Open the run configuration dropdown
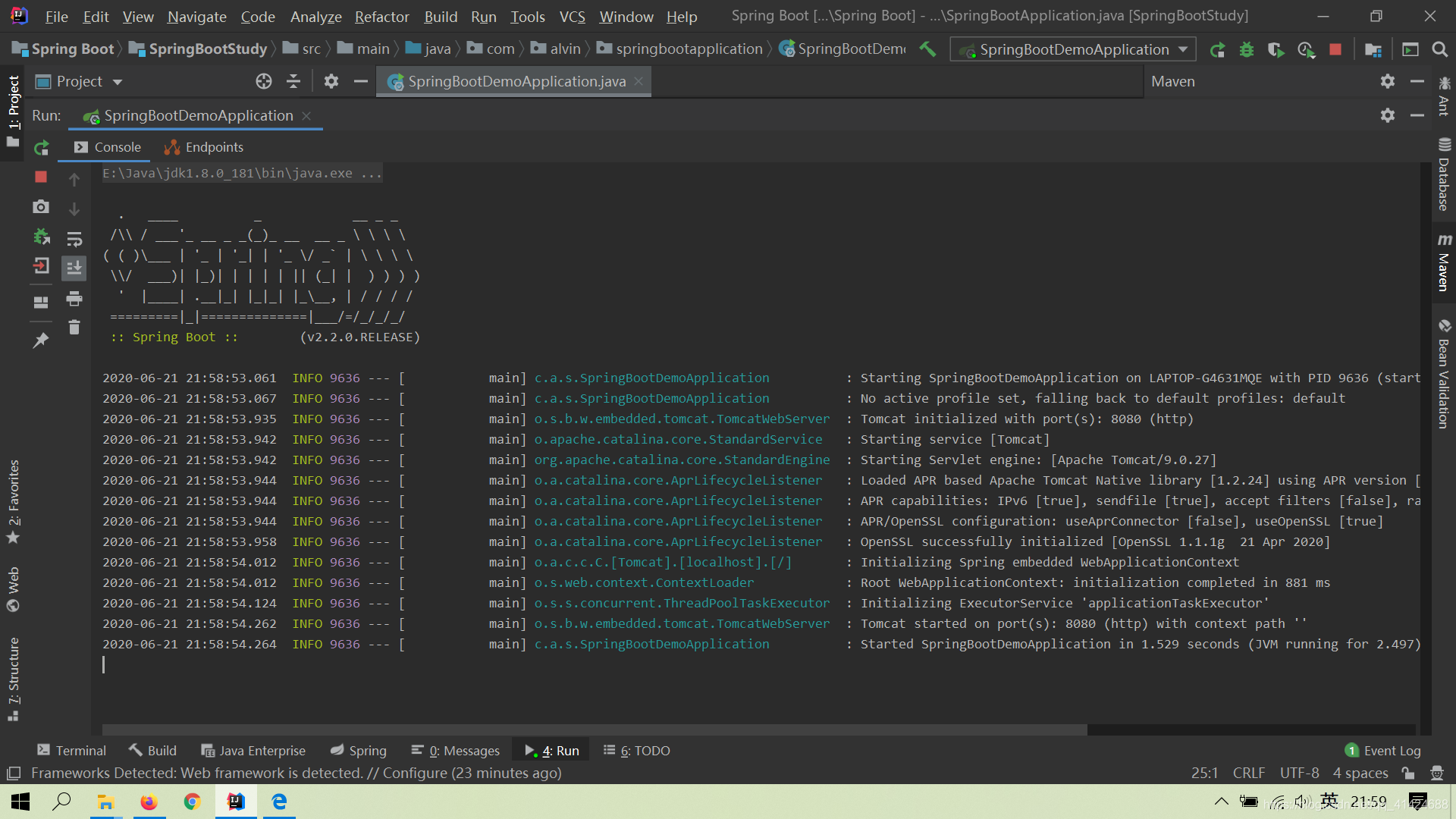The image size is (1456, 819). [x=1072, y=49]
